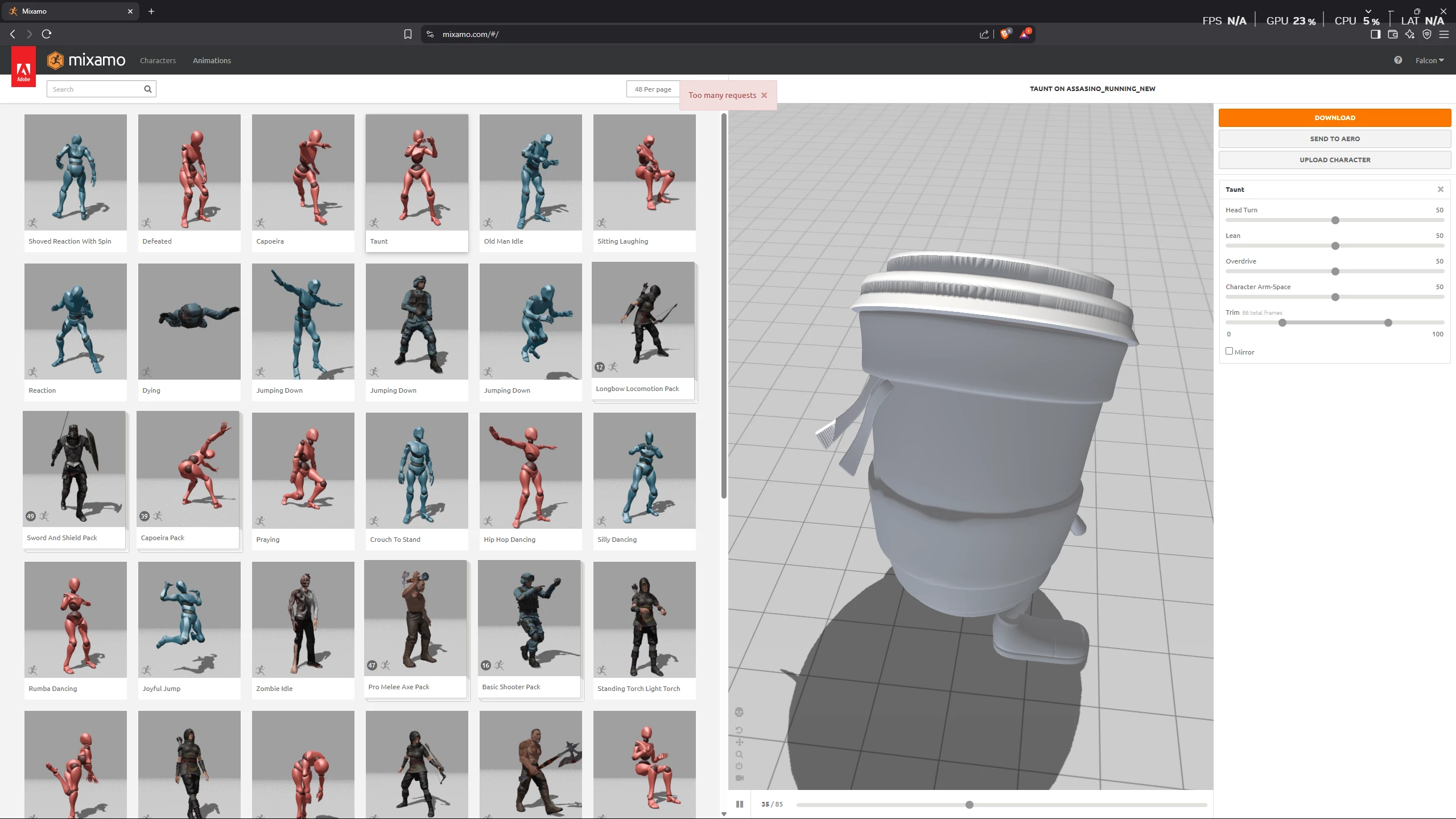Screen dimensions: 1456x819
Task: Click the search magnifier in search box
Action: point(147,89)
